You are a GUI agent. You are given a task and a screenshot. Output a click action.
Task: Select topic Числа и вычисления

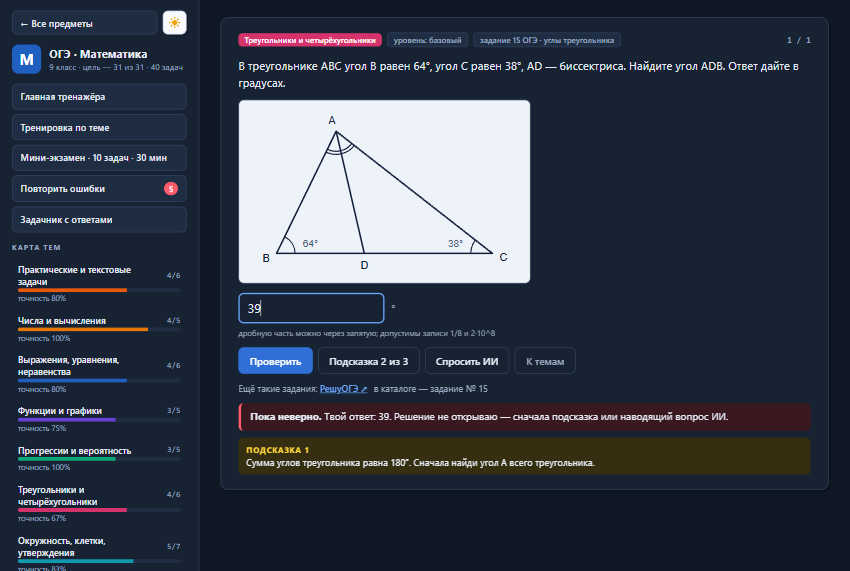click(x=99, y=329)
